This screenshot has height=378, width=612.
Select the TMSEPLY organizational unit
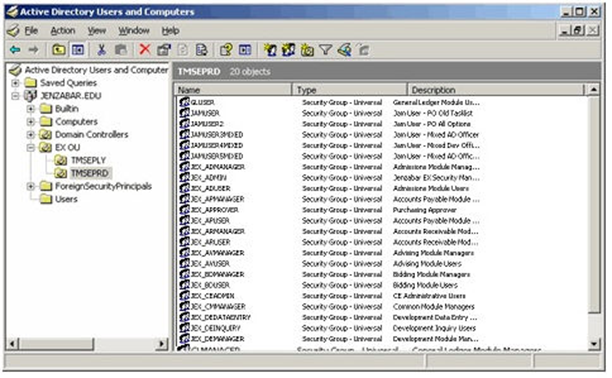[x=88, y=160]
